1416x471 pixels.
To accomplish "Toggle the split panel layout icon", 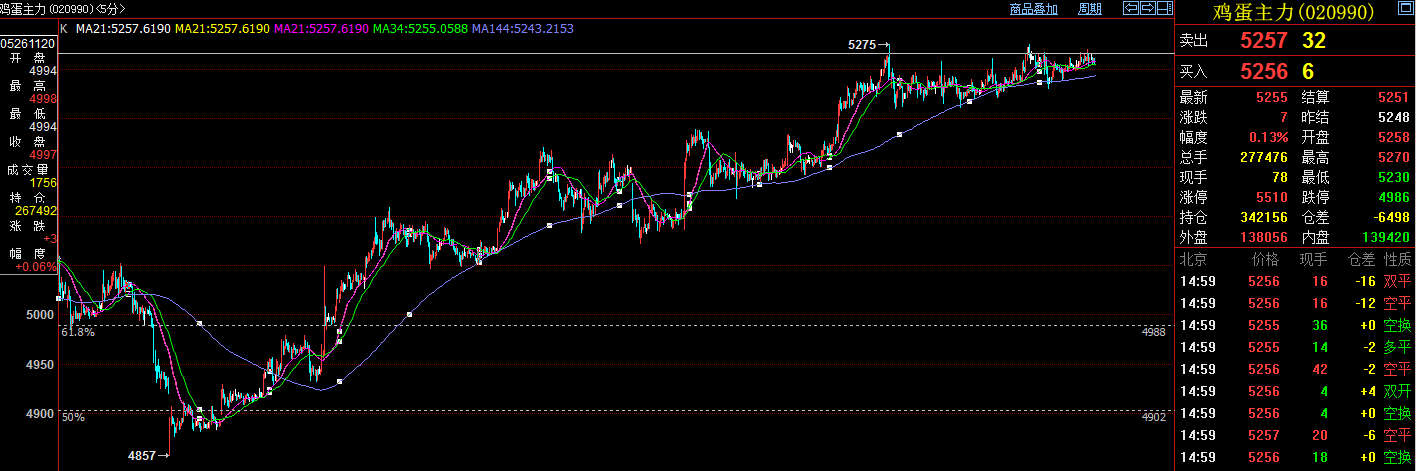I will point(1164,9).
